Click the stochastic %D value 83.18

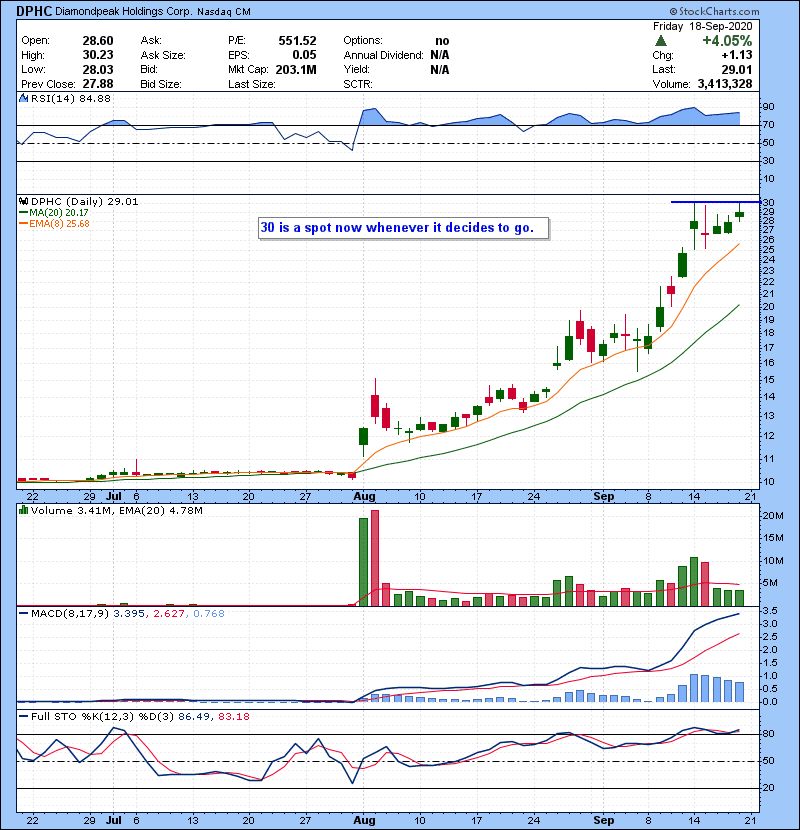233,717
